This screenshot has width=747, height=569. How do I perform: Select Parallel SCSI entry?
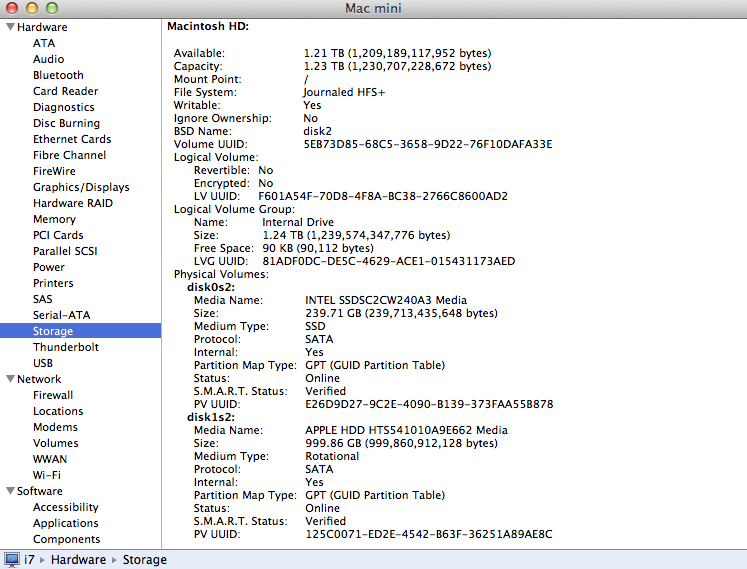pos(65,251)
